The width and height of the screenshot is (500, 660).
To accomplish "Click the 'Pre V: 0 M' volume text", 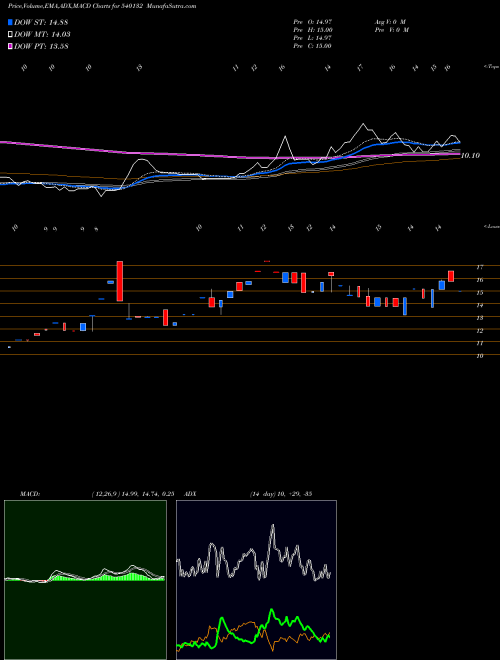I will click(391, 30).
